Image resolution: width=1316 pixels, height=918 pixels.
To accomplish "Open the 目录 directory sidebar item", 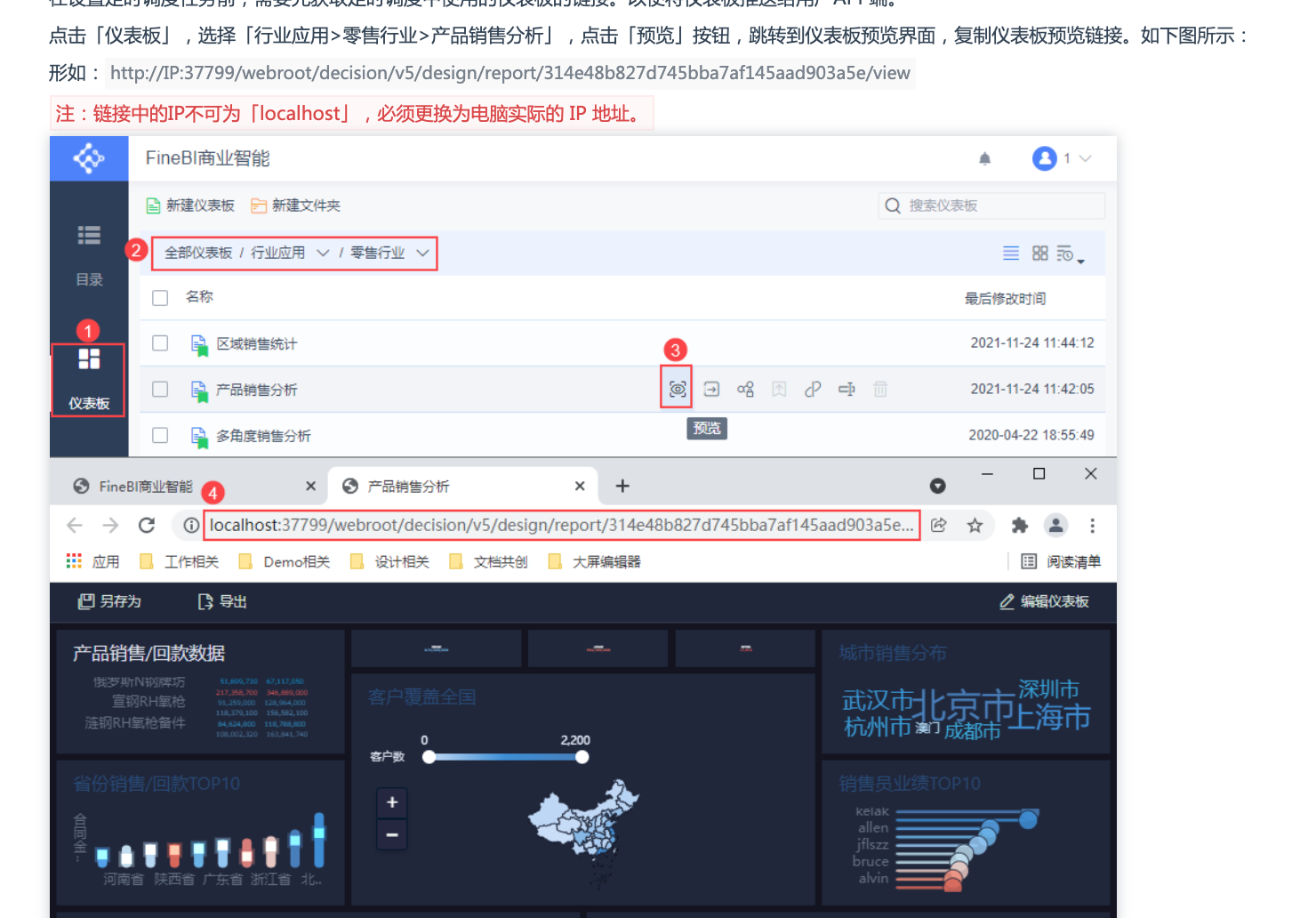I will (89, 255).
